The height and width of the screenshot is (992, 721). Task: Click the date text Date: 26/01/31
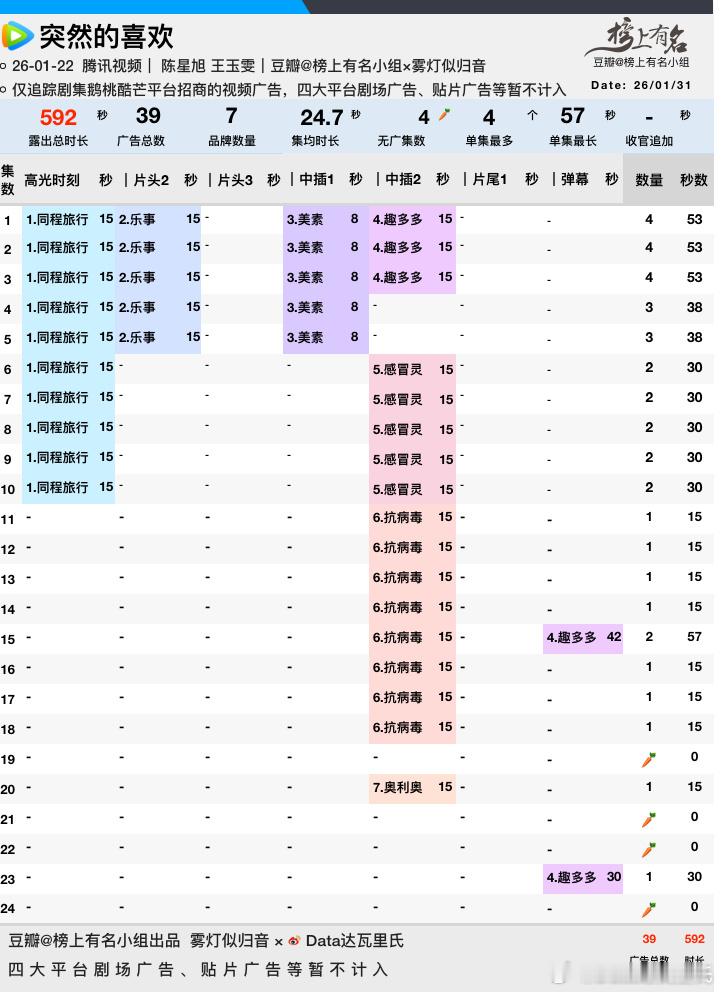641,85
